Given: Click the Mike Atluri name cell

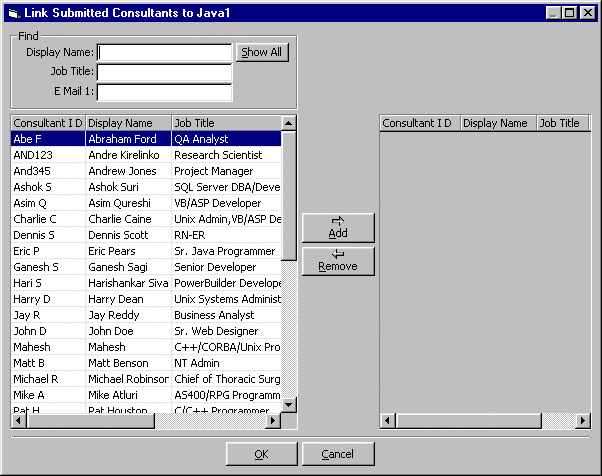Looking at the screenshot, I should tap(128, 395).
